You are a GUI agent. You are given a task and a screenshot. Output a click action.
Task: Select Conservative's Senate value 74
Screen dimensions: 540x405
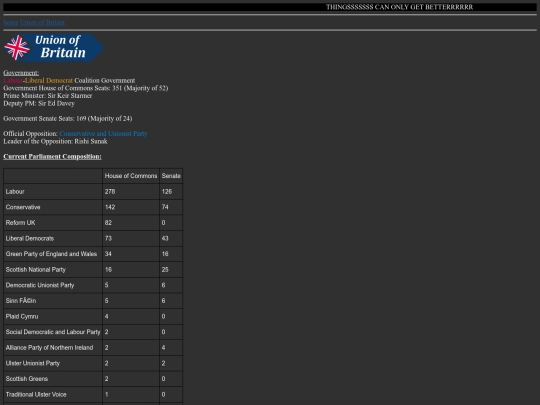click(x=165, y=207)
